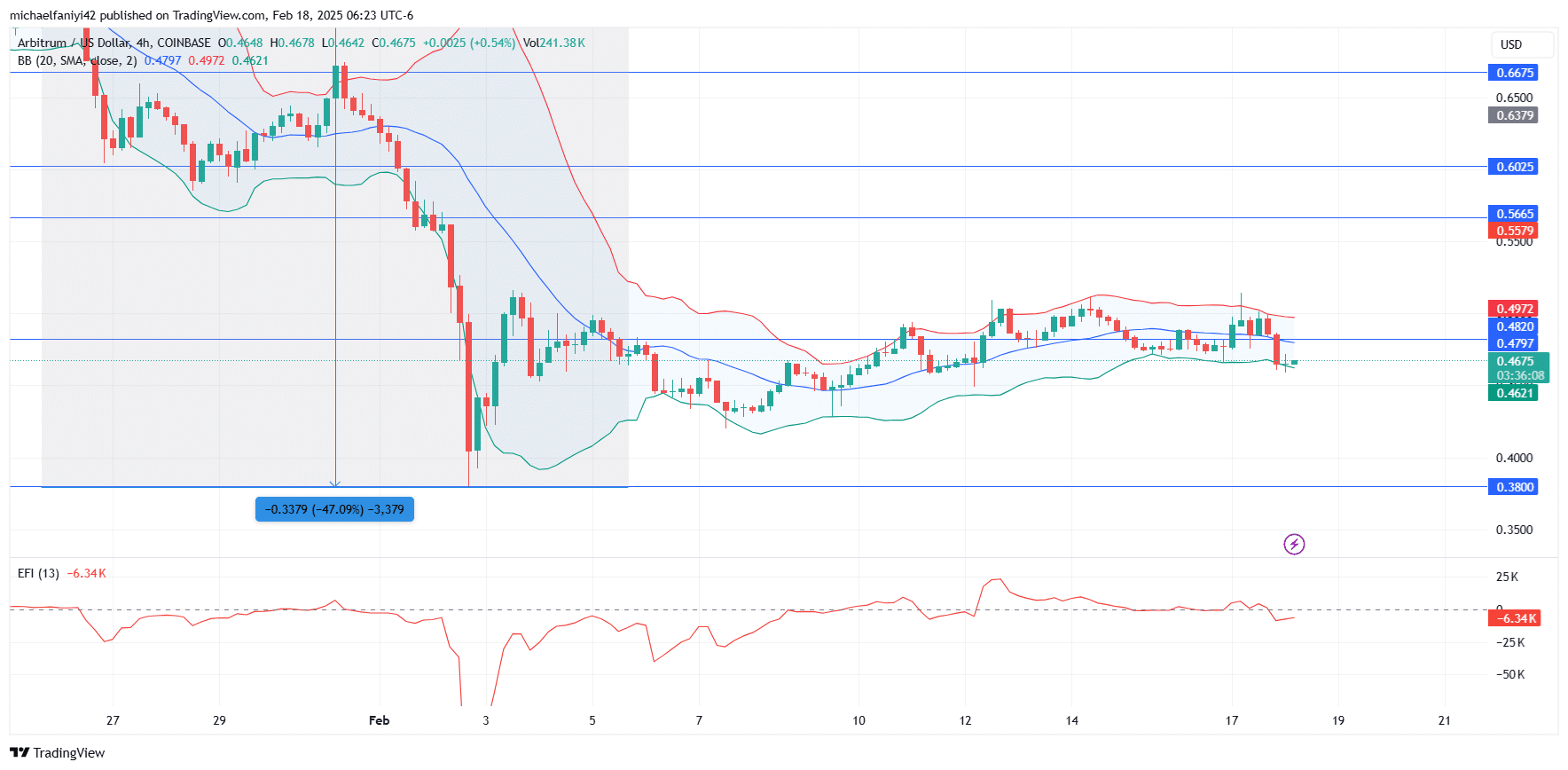Click the blue 0.4820 price label
1568x770 pixels.
[x=1513, y=326]
